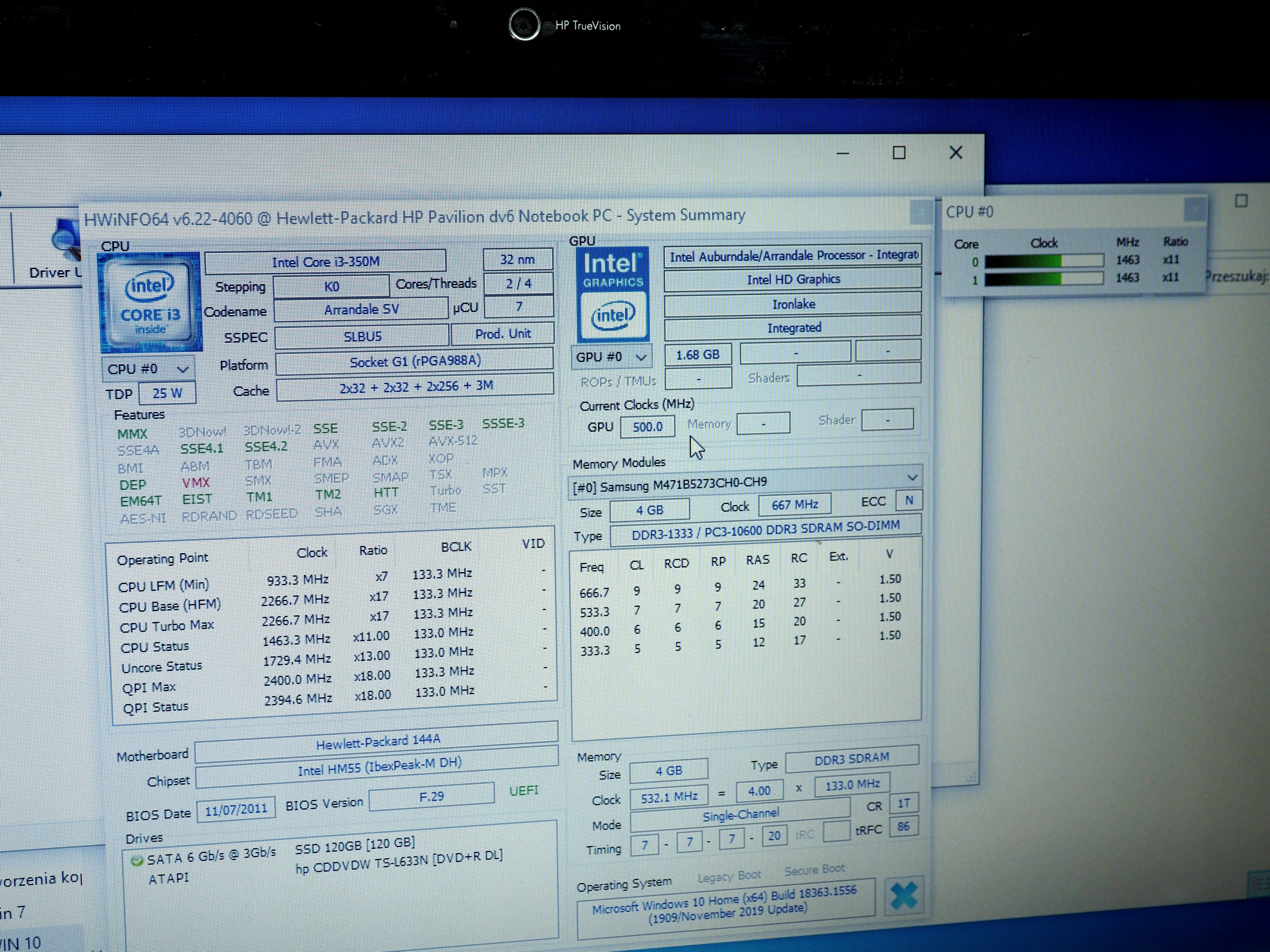Maximize the main background window

[x=899, y=153]
